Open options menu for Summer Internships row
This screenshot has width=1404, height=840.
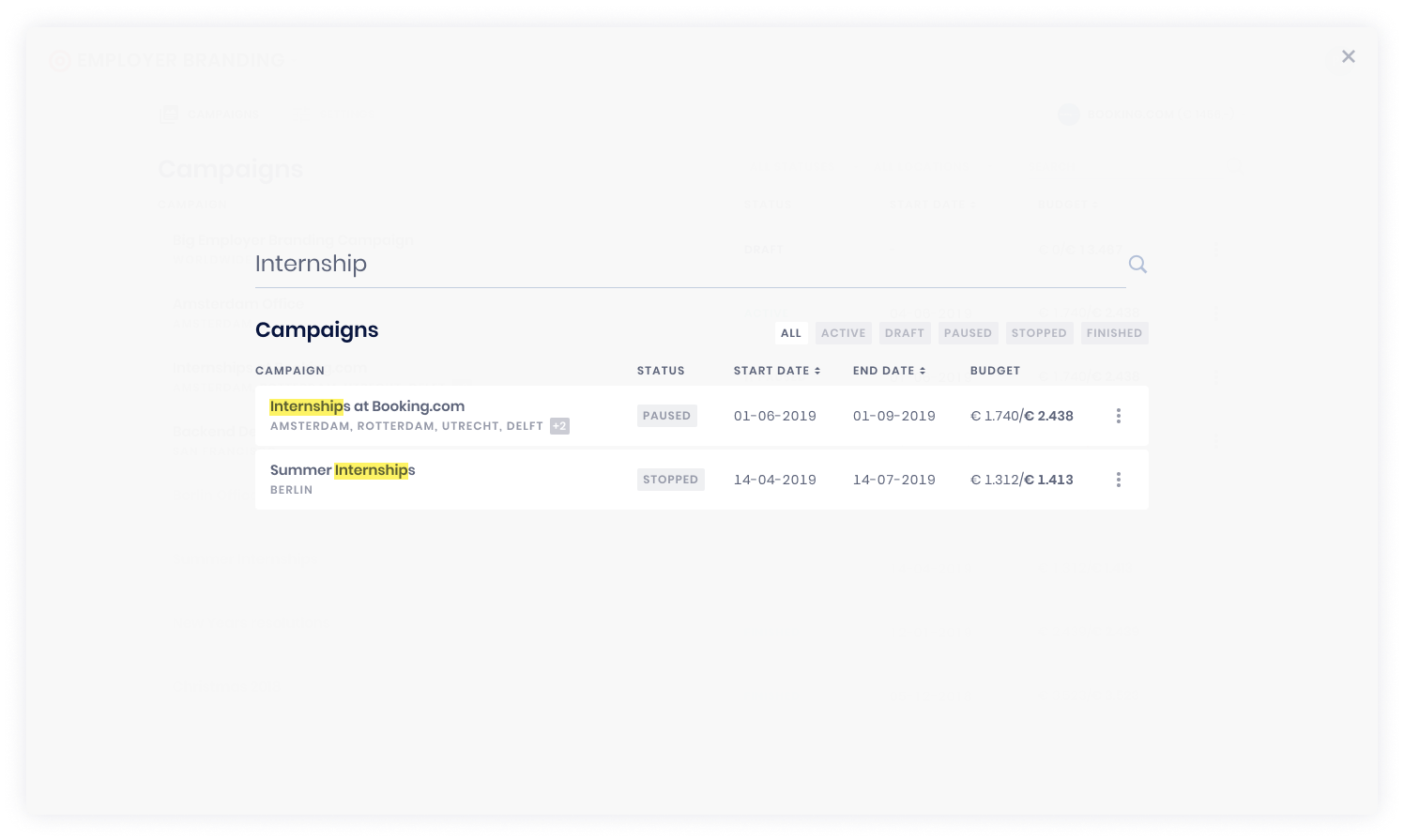[x=1118, y=480]
